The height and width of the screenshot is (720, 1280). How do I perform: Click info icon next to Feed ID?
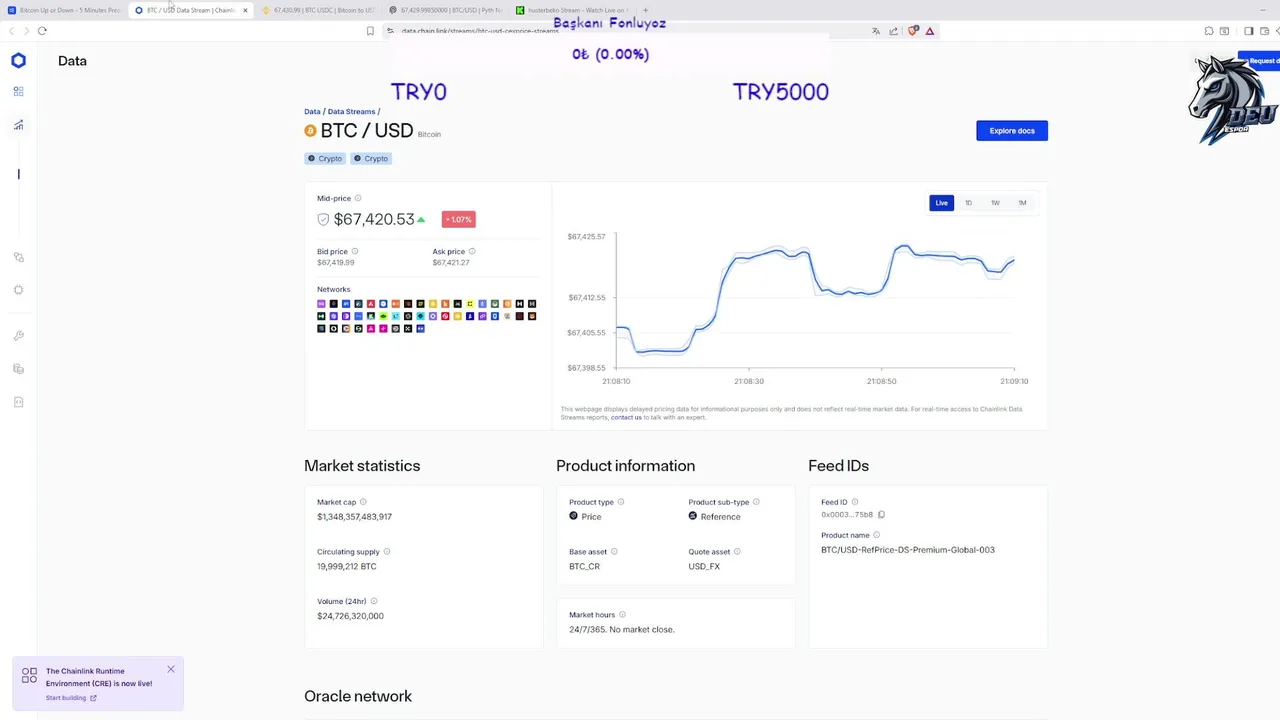(x=855, y=502)
